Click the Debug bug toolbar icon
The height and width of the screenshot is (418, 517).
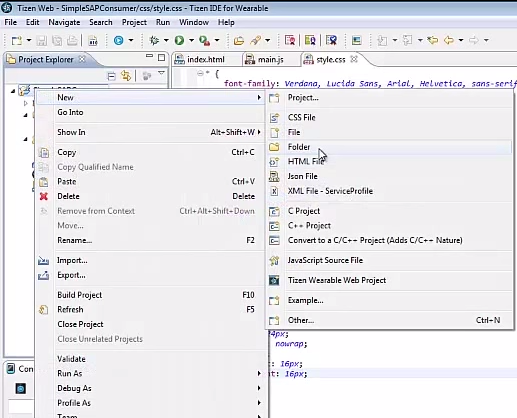(x=154, y=41)
